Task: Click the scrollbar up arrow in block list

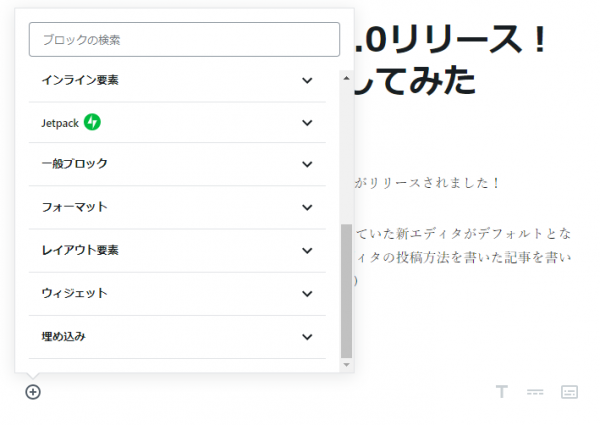Action: [346, 78]
